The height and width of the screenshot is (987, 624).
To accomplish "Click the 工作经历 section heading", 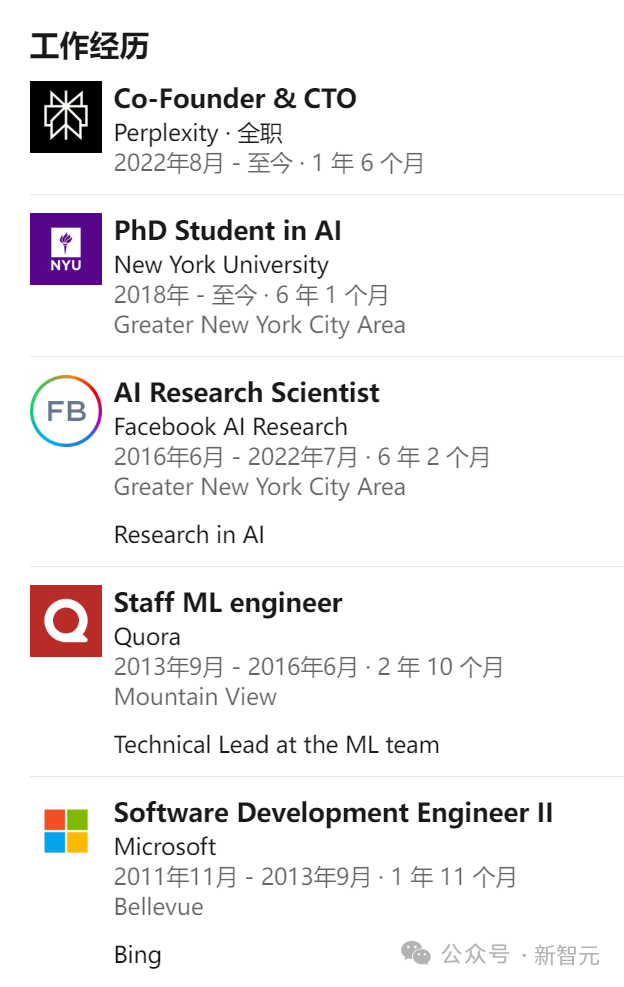I will coord(89,47).
